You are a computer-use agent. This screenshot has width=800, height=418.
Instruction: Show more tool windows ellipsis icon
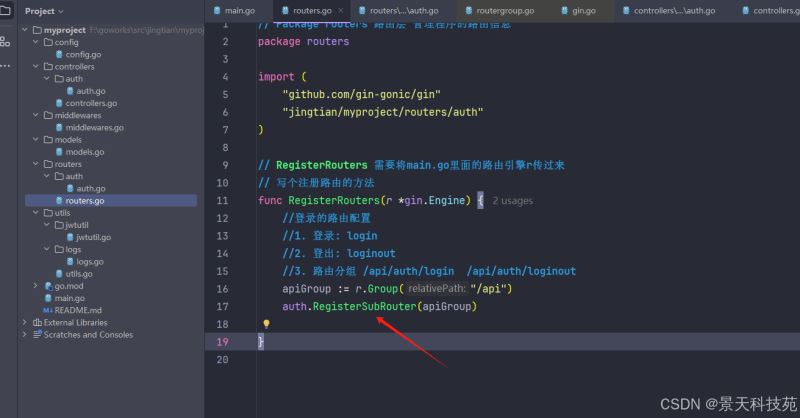(x=5, y=66)
